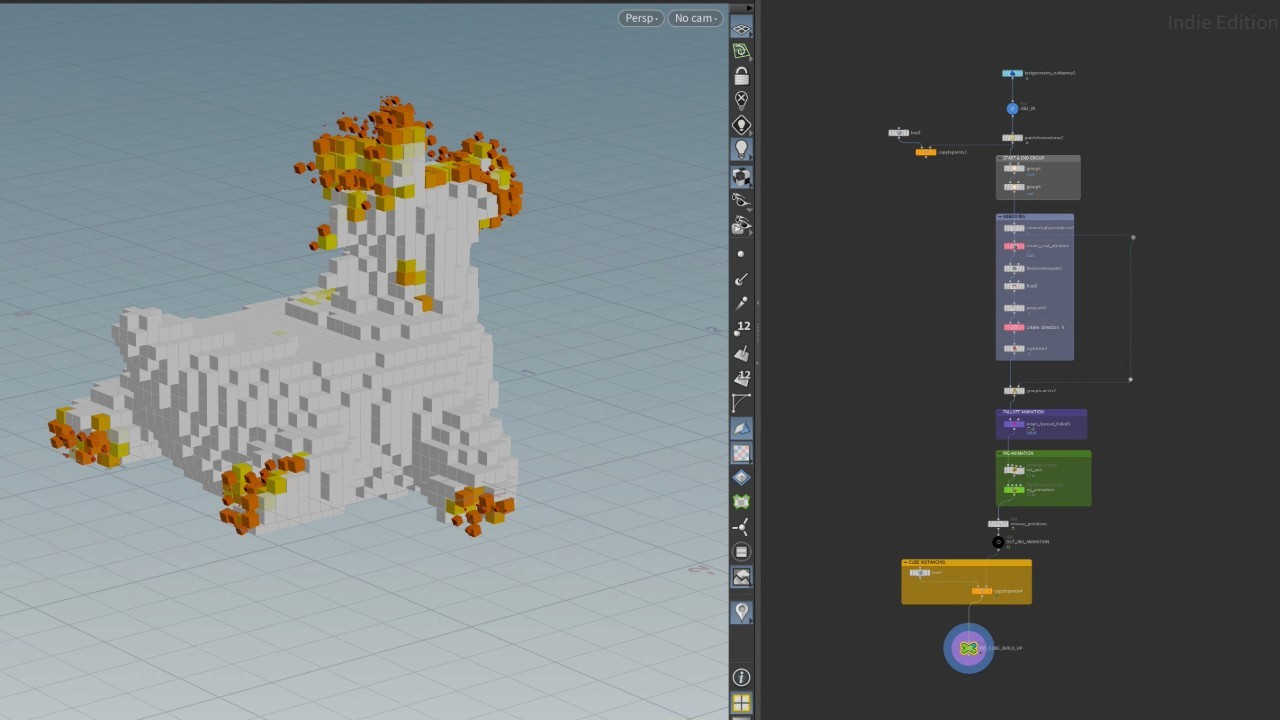Select the highlighted lightbulb lighting mode
Screen dimensions: 1280x720
[x=741, y=149]
